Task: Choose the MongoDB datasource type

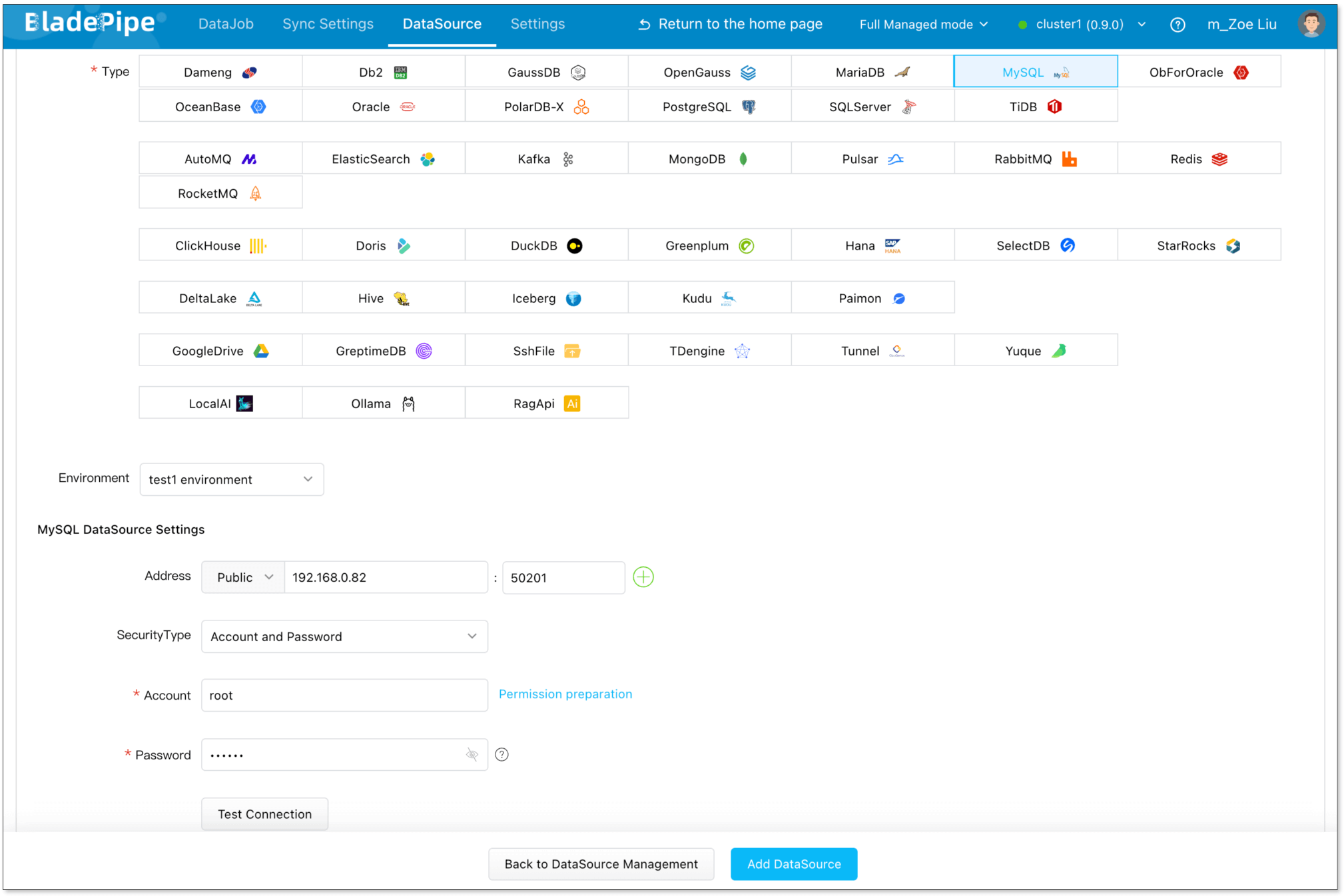Action: 709,159
